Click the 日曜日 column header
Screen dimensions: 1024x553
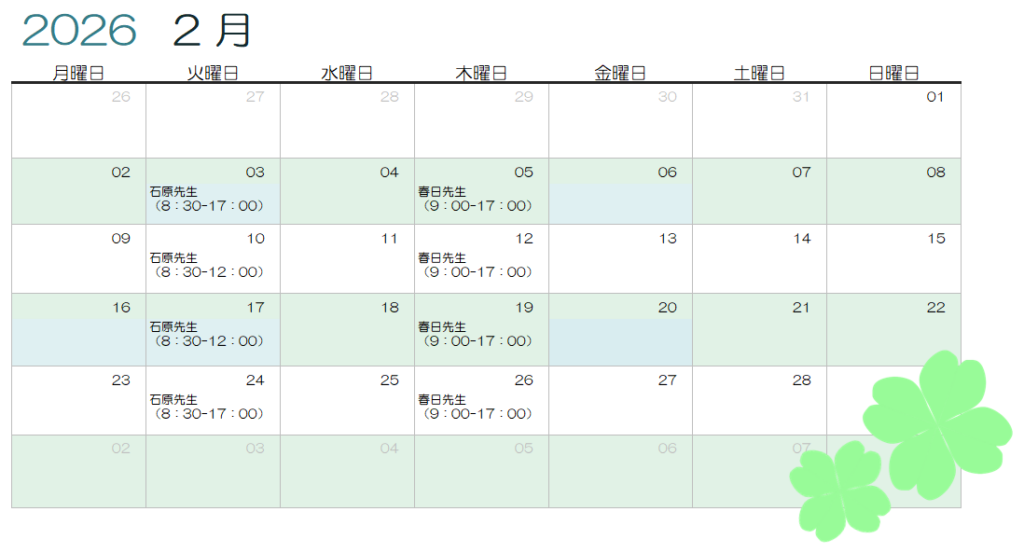pos(893,72)
